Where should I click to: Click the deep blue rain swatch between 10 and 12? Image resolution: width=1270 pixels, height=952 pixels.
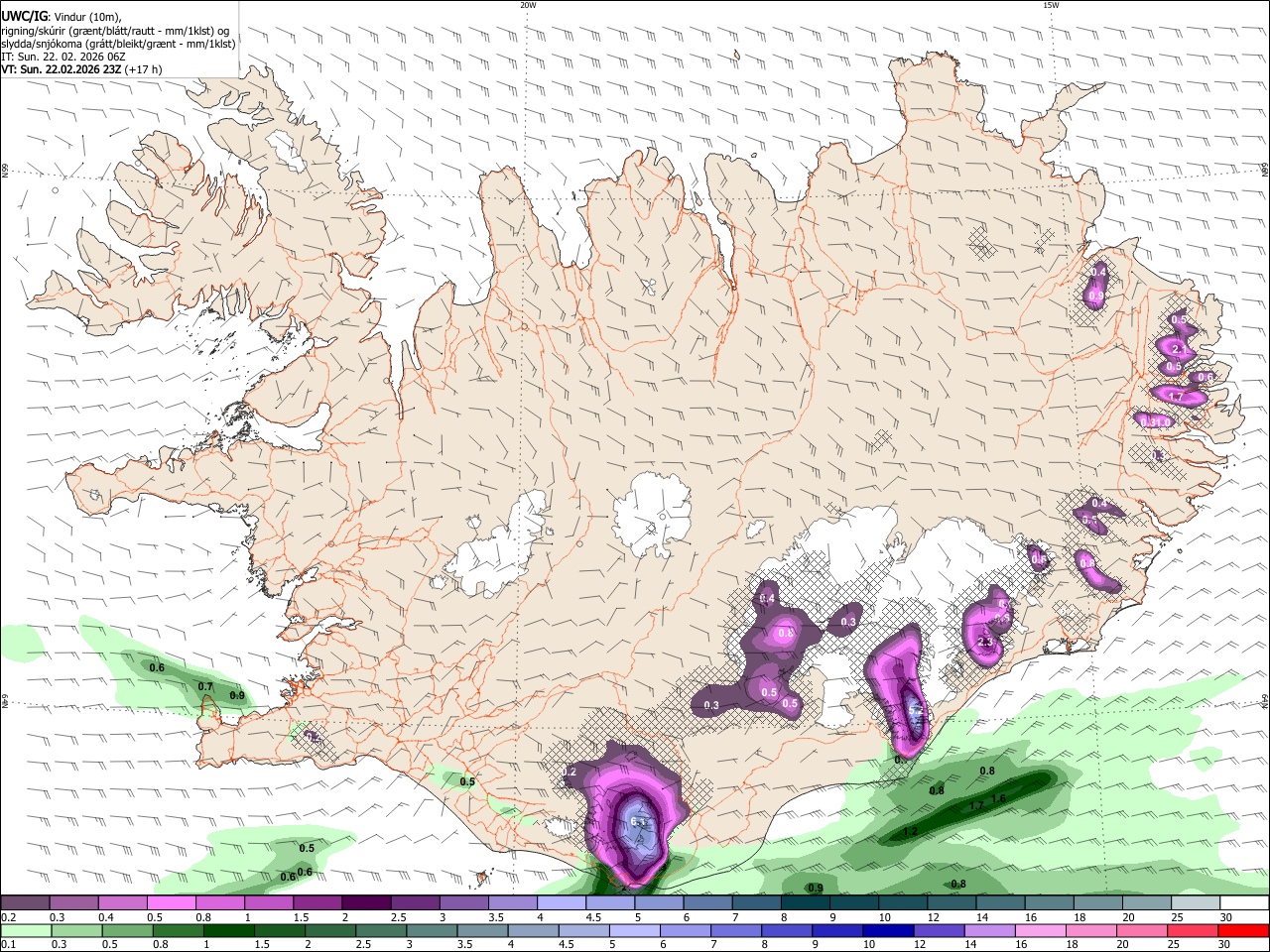[x=886, y=930]
